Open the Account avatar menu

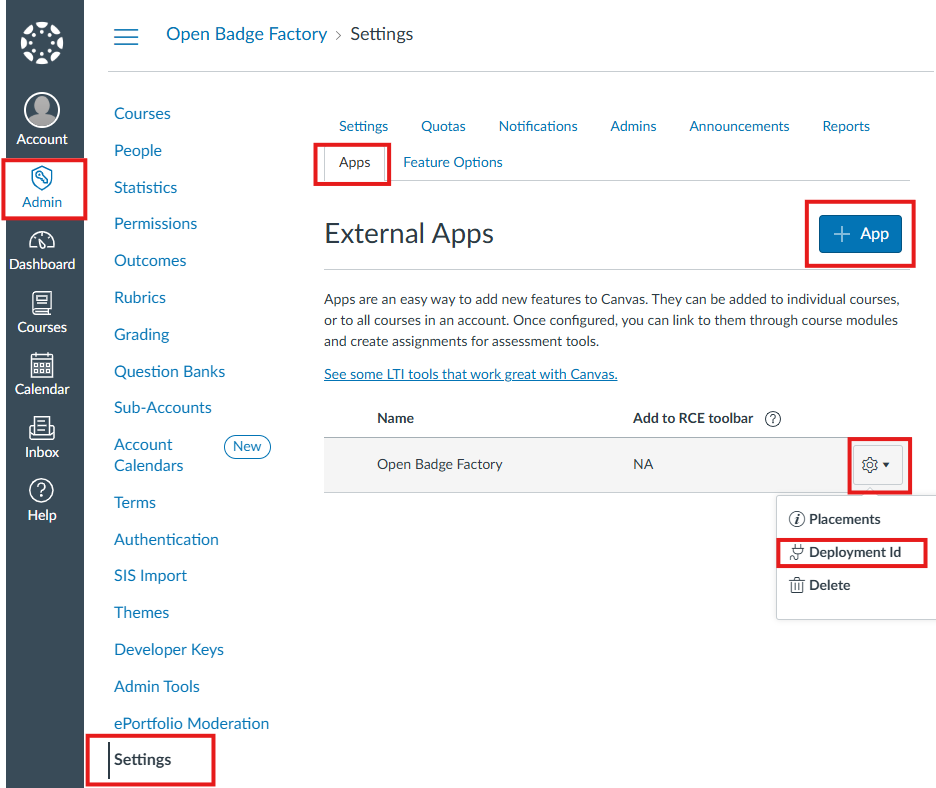pyautogui.click(x=42, y=119)
